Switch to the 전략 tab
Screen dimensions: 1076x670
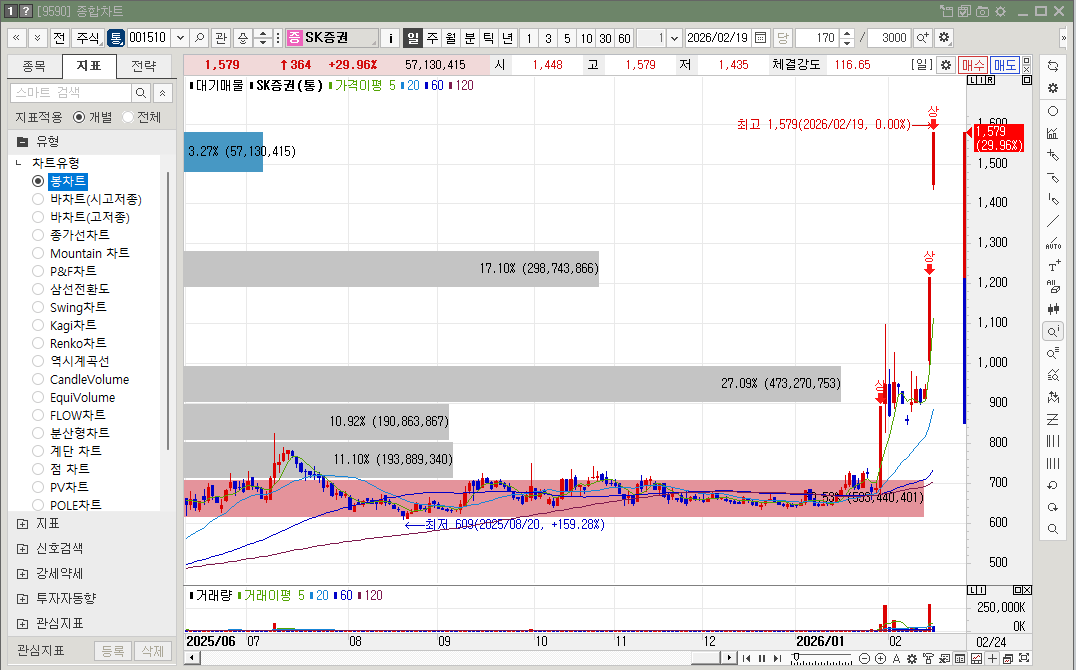point(143,66)
